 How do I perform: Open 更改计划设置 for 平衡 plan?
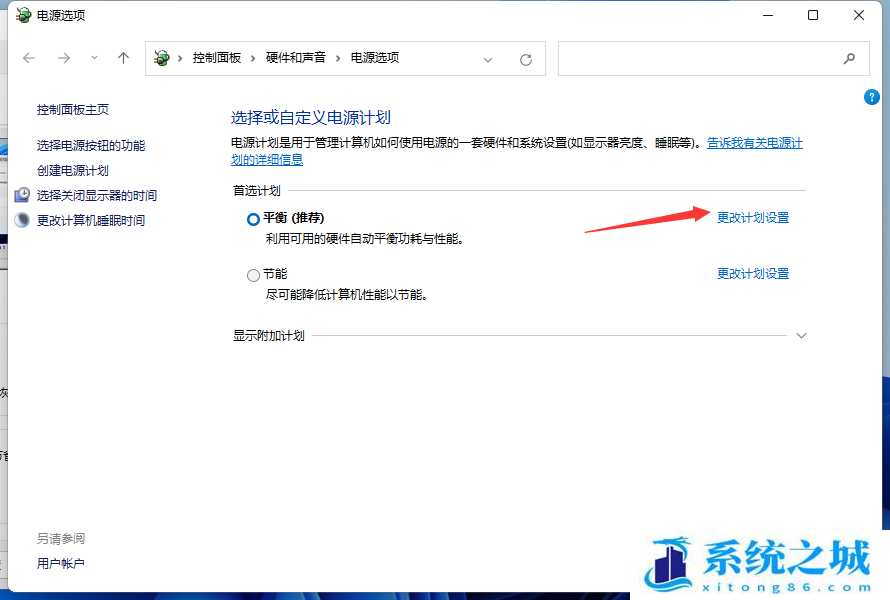(753, 217)
